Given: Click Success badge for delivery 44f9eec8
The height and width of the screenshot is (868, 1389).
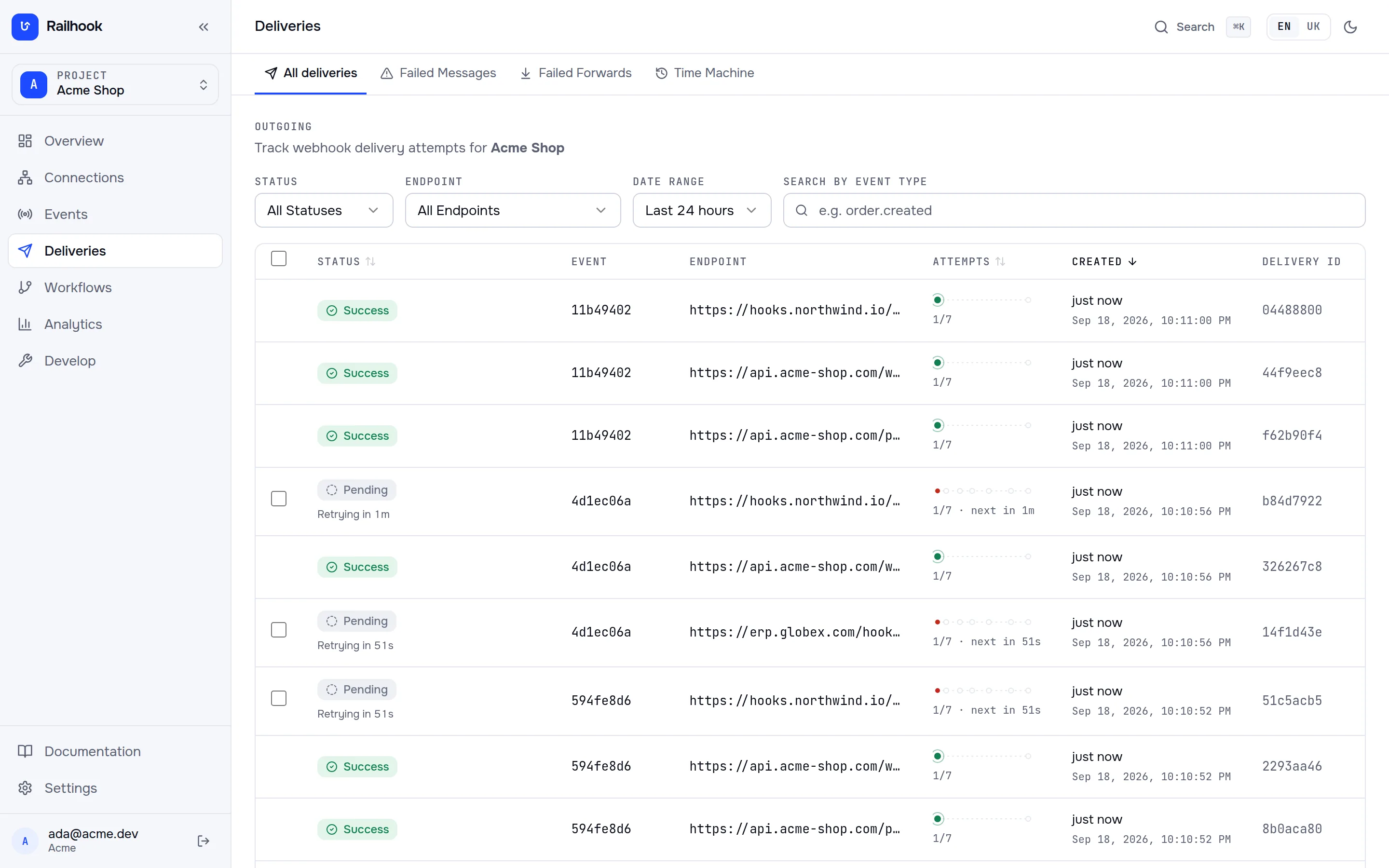Looking at the screenshot, I should click(357, 373).
